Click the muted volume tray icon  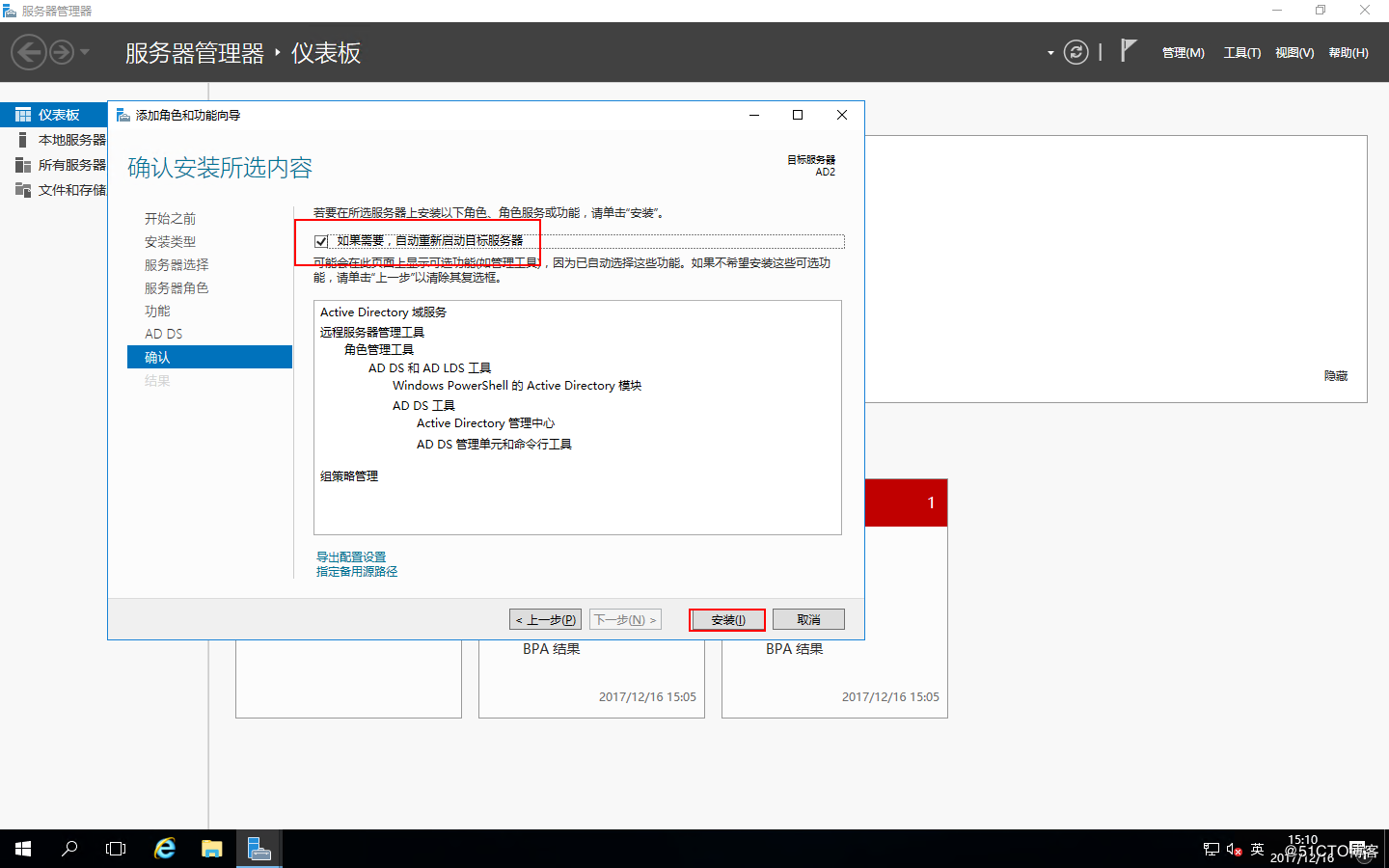point(1234,850)
